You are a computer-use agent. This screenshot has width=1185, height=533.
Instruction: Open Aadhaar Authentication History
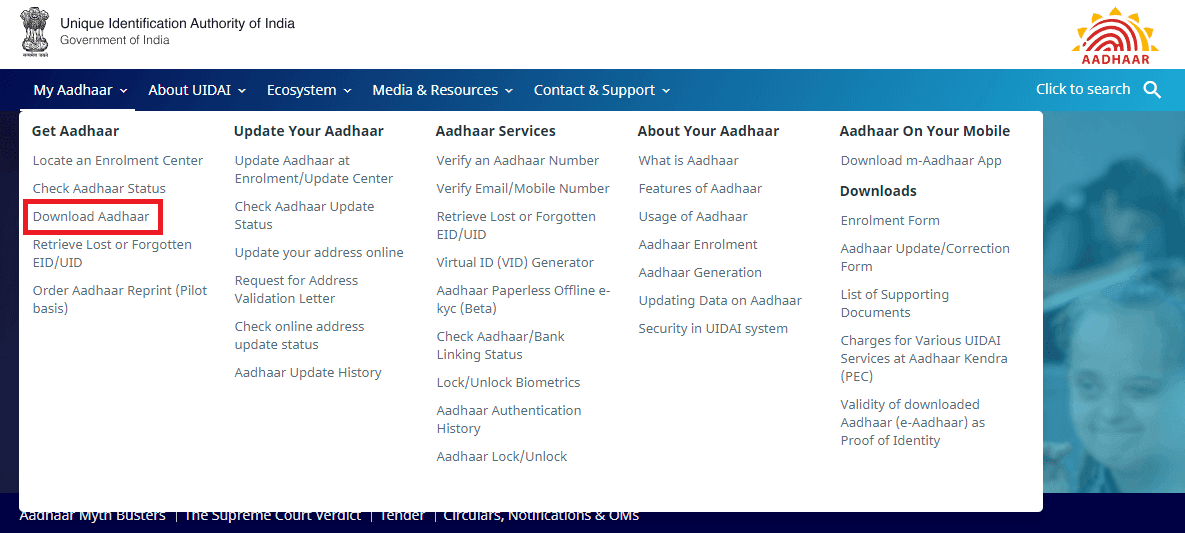509,419
